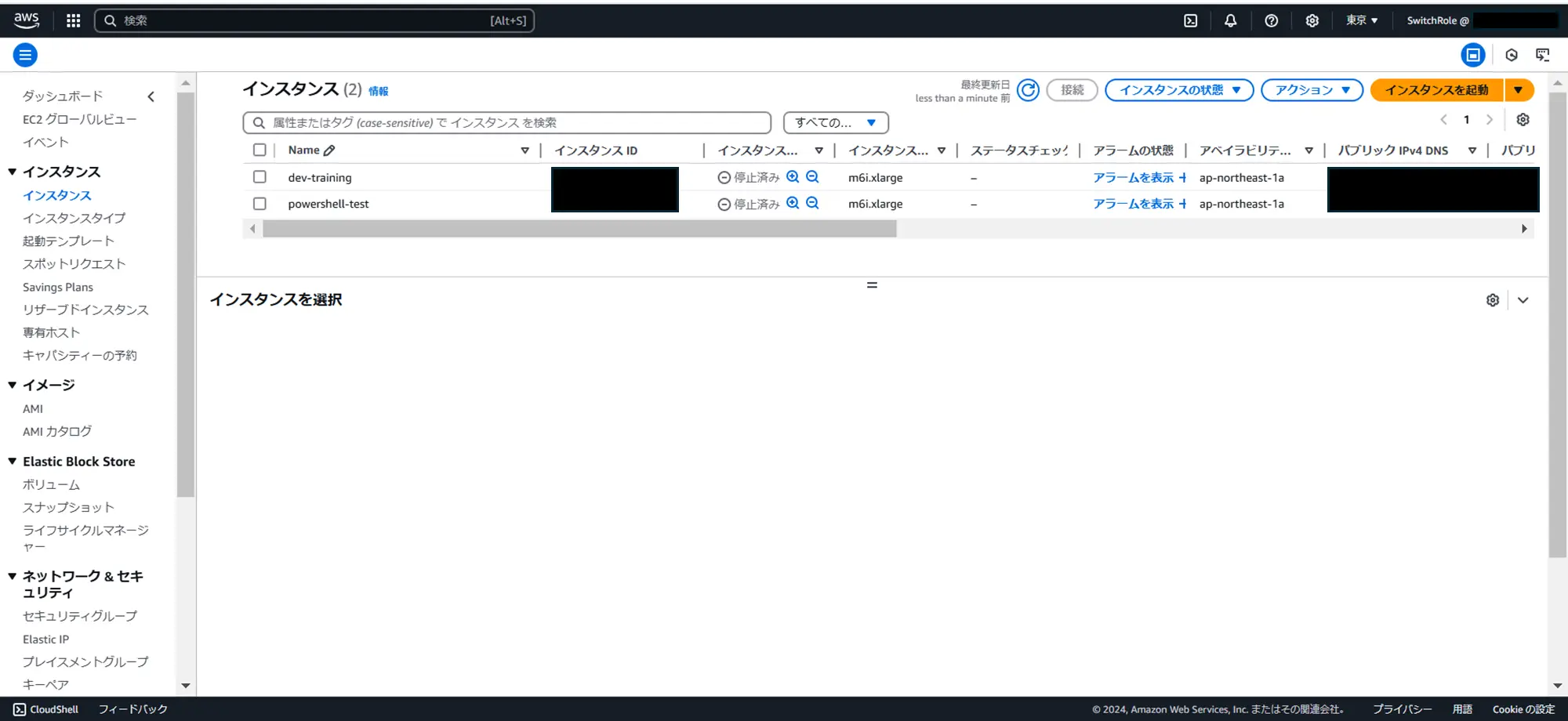Sort by Public IPv4 DNS column arrow

tap(1472, 150)
